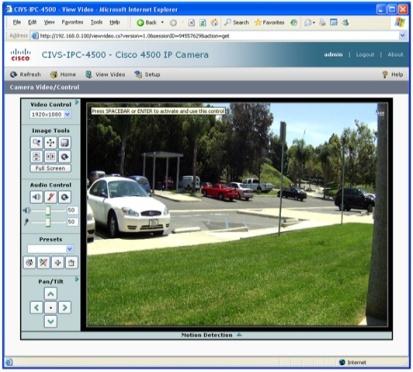Viewport: 413px width, 372px height.
Task: Open the Back button history dropdown arrow
Action: [x=162, y=22]
